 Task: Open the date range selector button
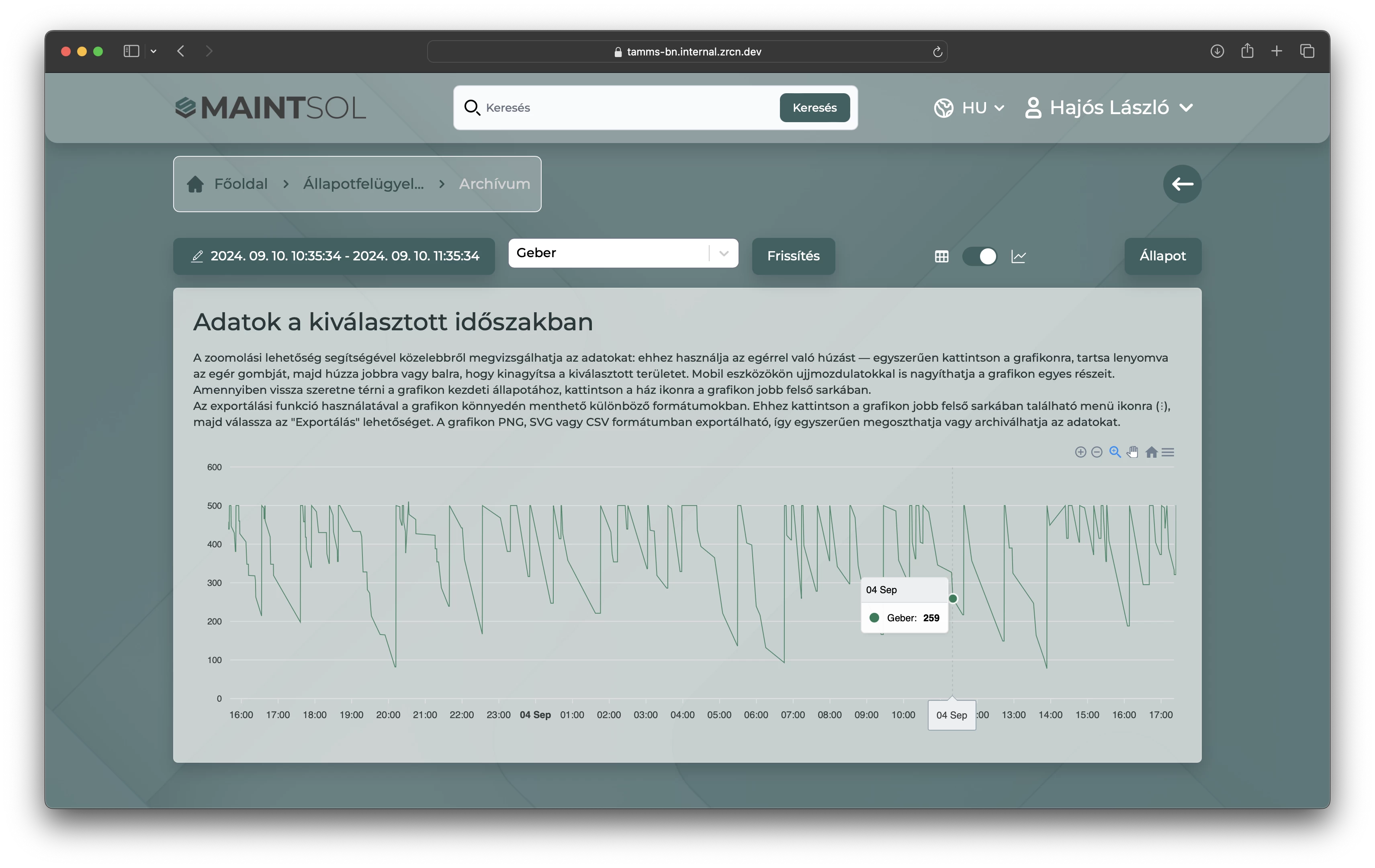pos(334,256)
